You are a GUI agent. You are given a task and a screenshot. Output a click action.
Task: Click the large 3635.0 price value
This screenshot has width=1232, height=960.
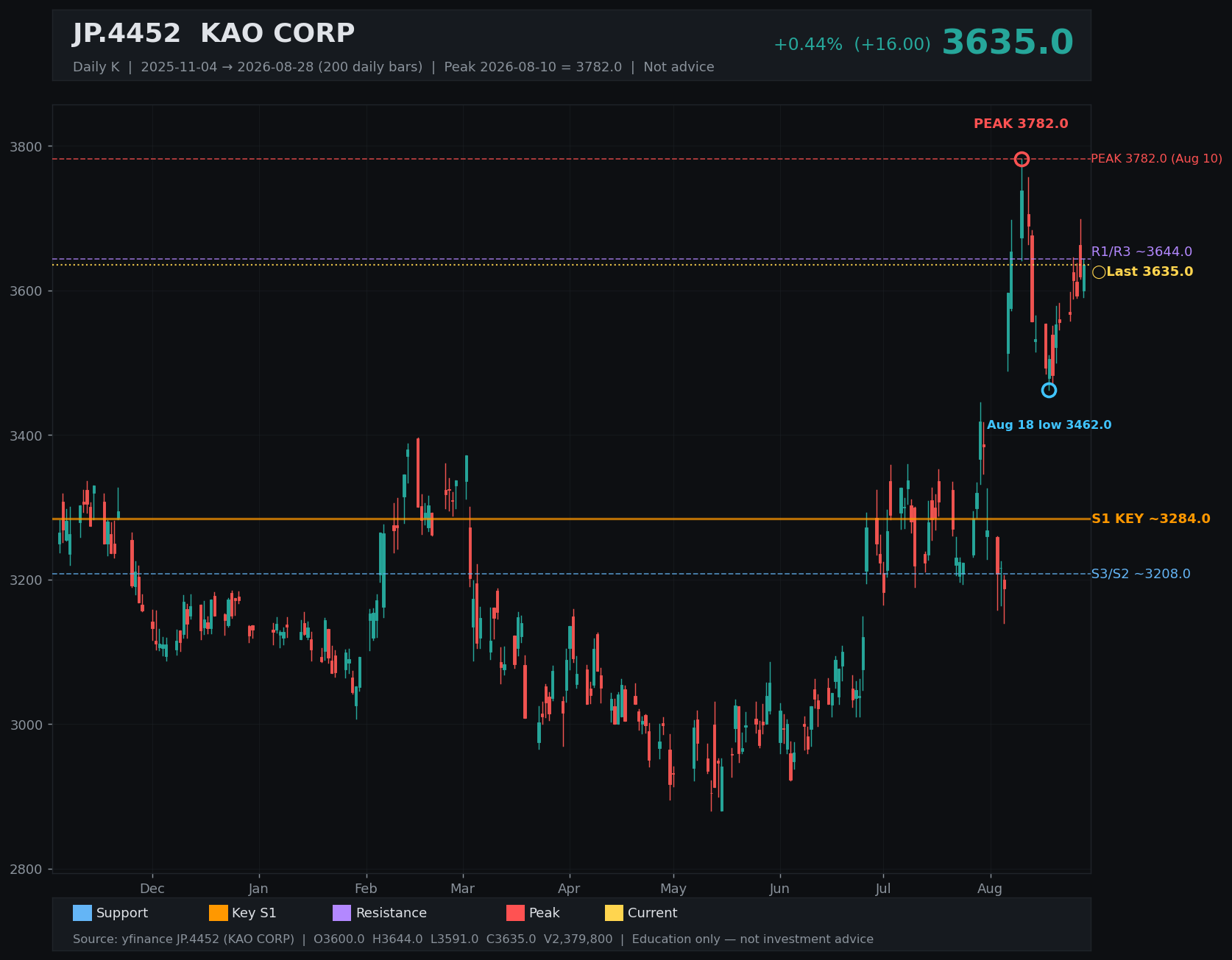(1008, 43)
